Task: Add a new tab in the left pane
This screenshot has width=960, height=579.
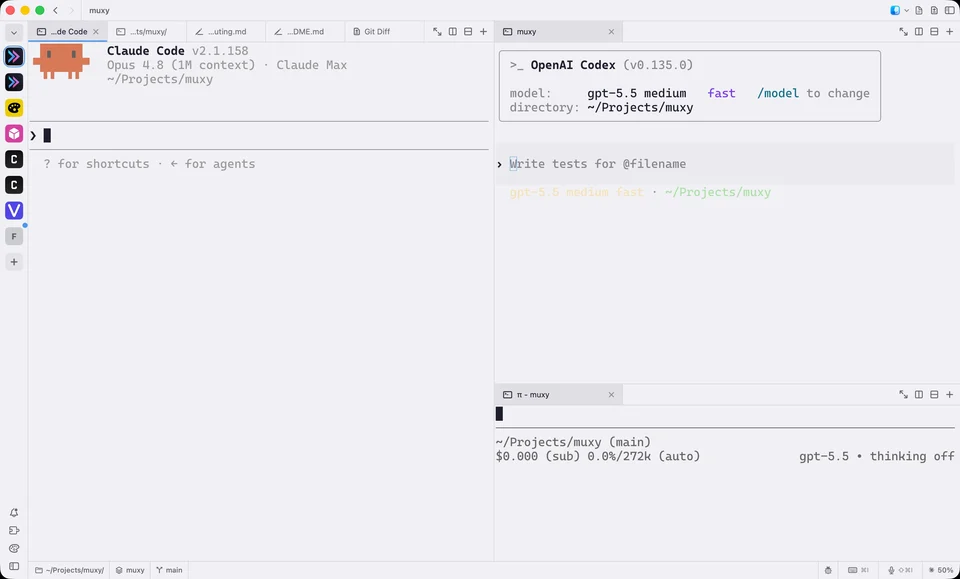Action: 484,32
